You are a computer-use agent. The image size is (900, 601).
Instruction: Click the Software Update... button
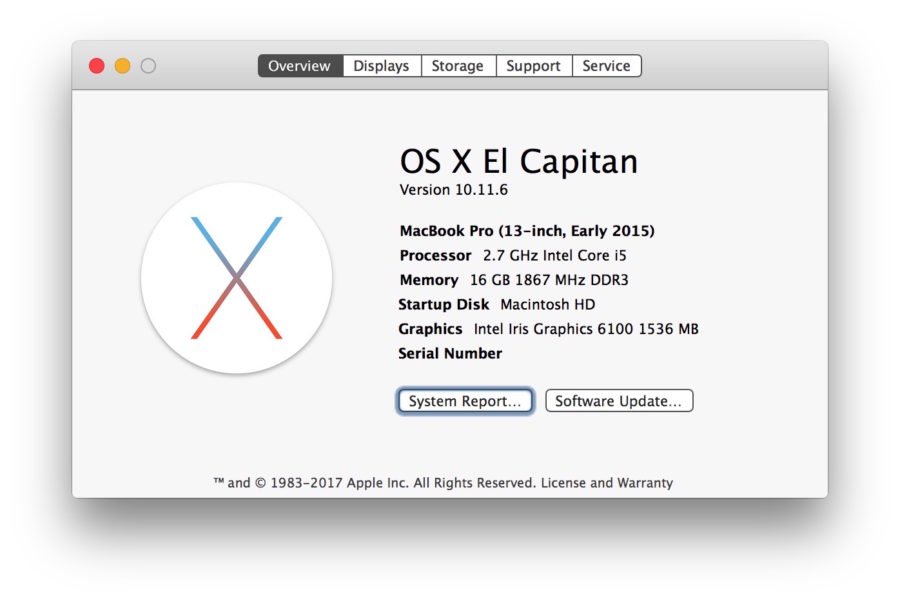(x=619, y=401)
